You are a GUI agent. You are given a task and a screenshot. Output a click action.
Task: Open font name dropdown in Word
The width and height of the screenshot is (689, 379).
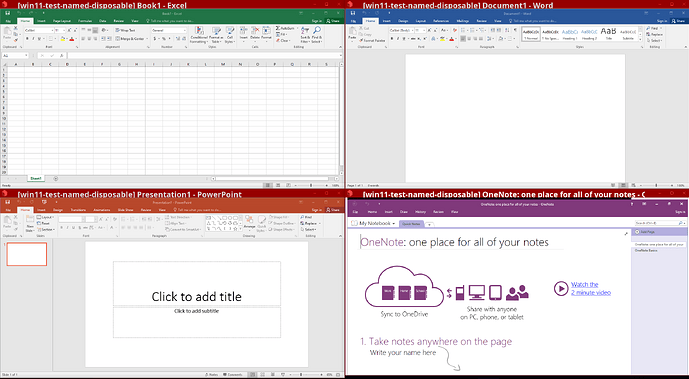coord(412,30)
